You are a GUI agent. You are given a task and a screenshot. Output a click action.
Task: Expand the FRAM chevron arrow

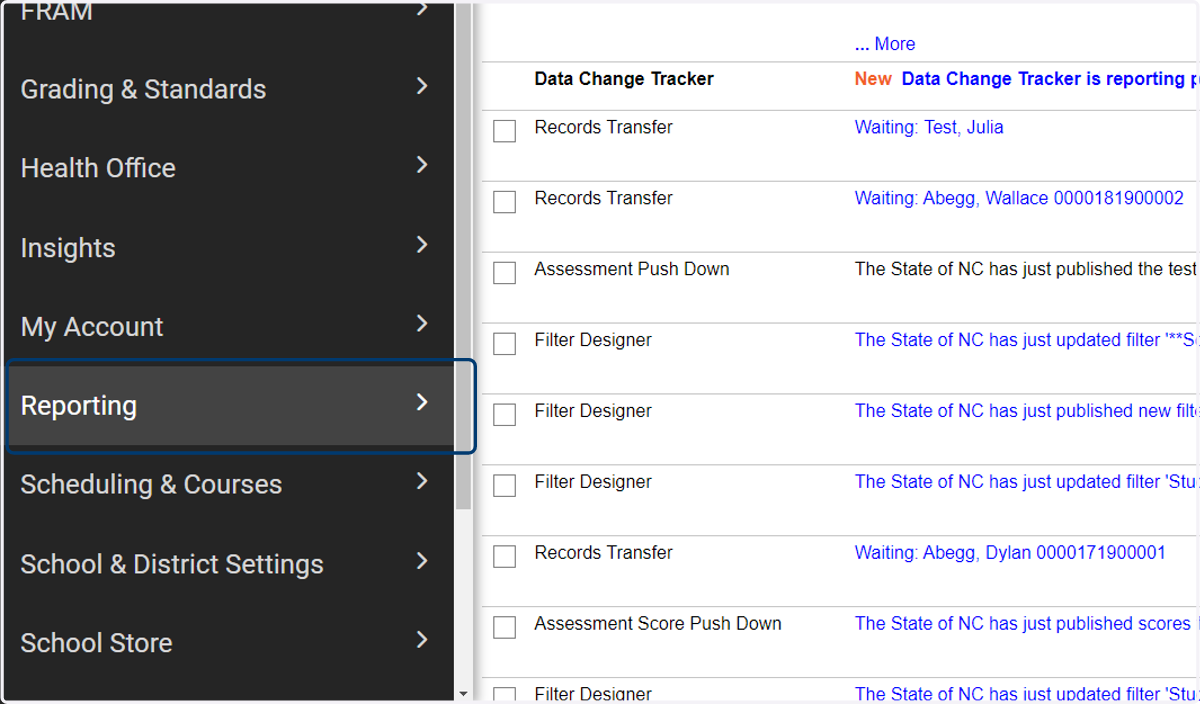pos(422,10)
